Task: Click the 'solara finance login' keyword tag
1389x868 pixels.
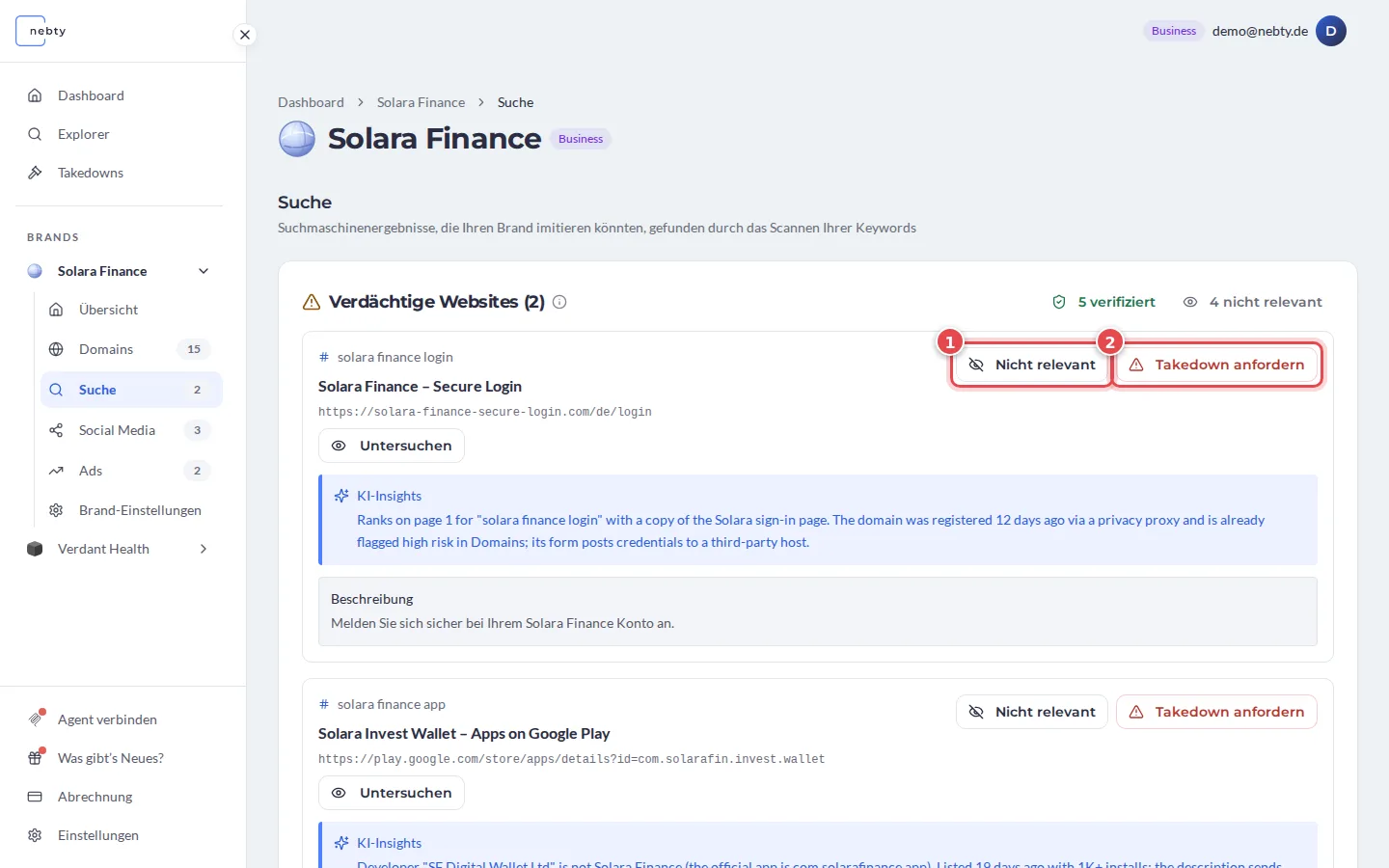Action: click(386, 357)
